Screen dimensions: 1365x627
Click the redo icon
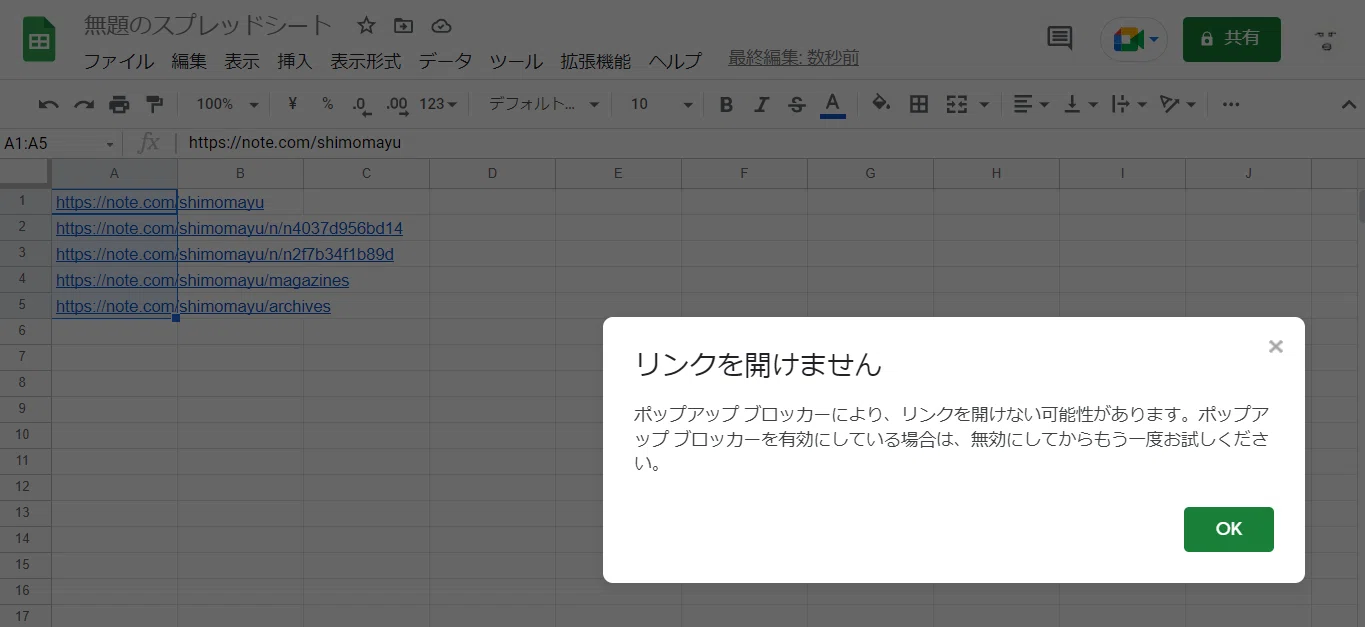(x=84, y=104)
